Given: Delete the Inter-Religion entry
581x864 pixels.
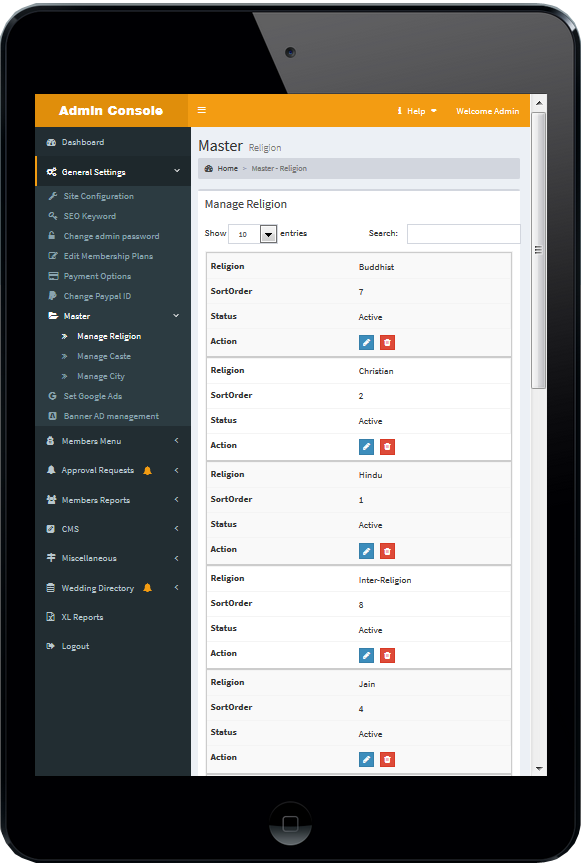Looking at the screenshot, I should (388, 655).
